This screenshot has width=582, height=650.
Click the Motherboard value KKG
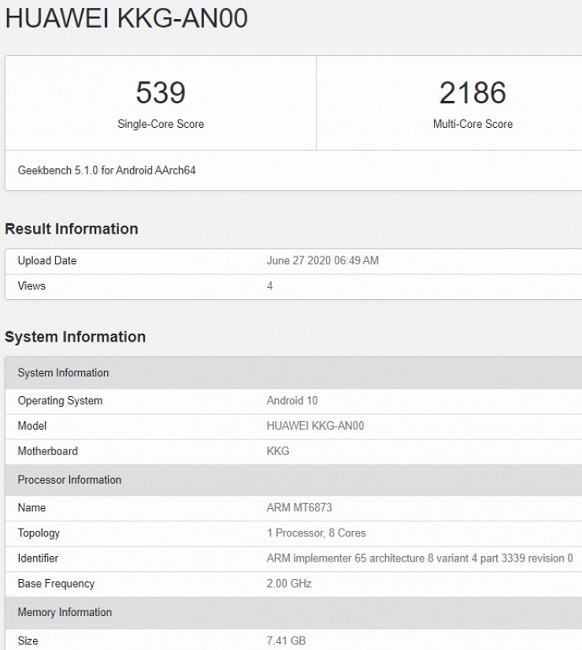coord(278,451)
